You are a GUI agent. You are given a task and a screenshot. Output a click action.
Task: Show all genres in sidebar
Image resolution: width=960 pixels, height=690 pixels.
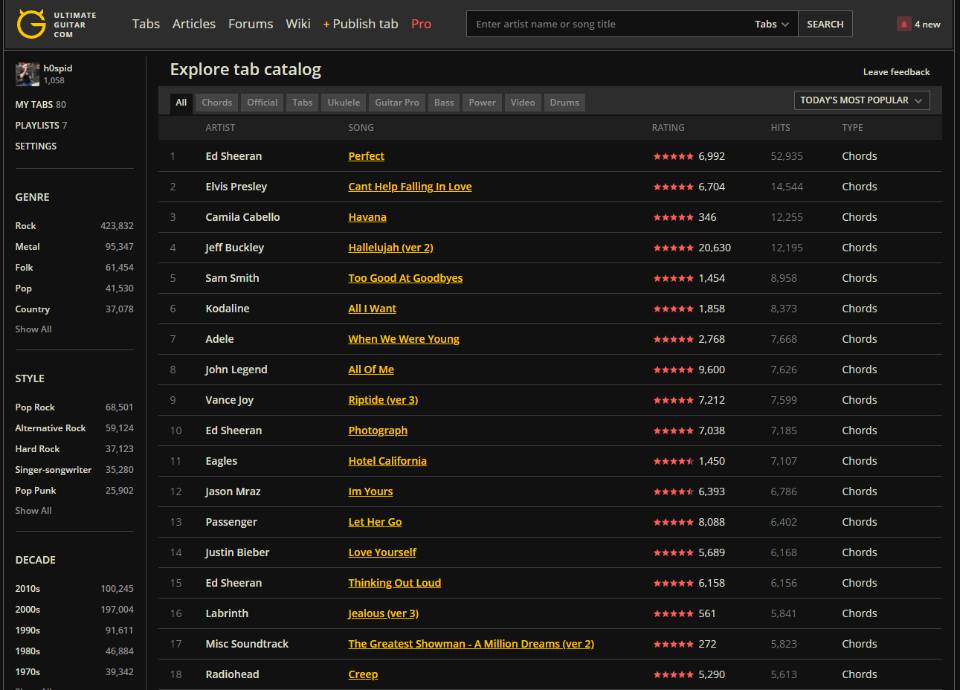tap(33, 329)
